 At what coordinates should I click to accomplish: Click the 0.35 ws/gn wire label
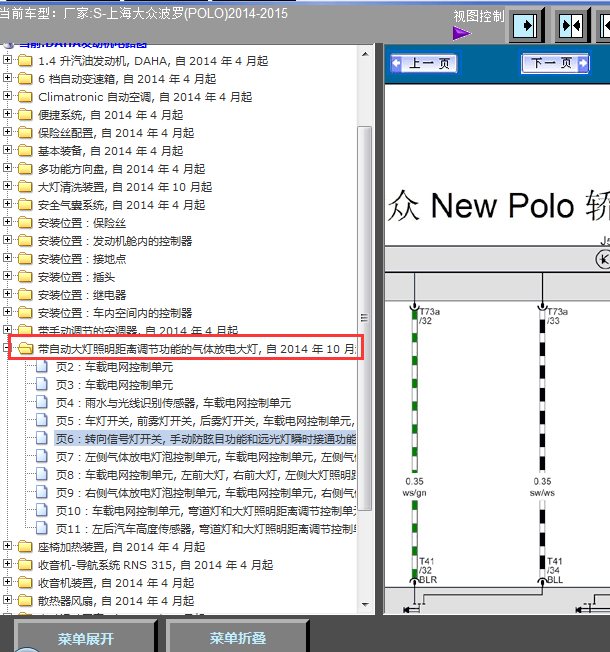415,487
